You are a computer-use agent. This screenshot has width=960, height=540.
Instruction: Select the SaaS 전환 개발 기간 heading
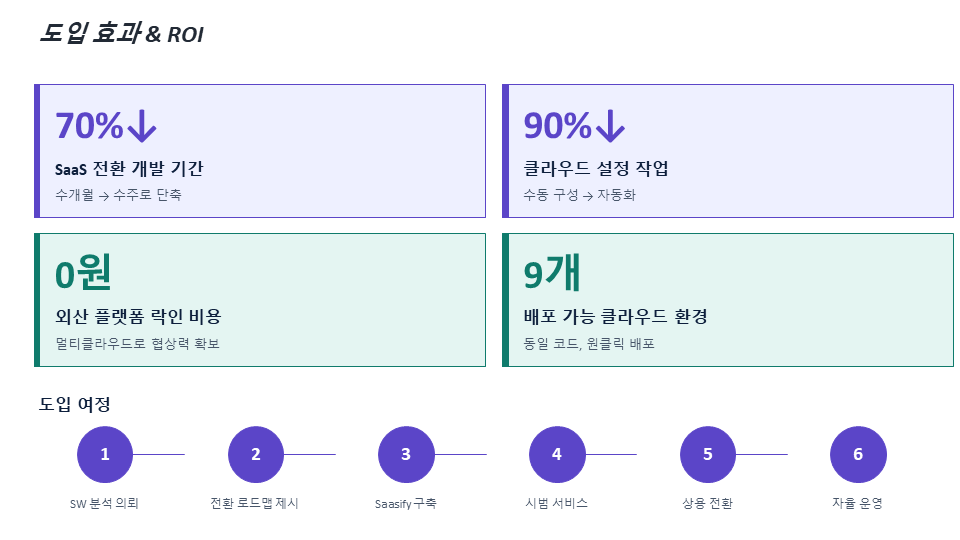pos(129,169)
